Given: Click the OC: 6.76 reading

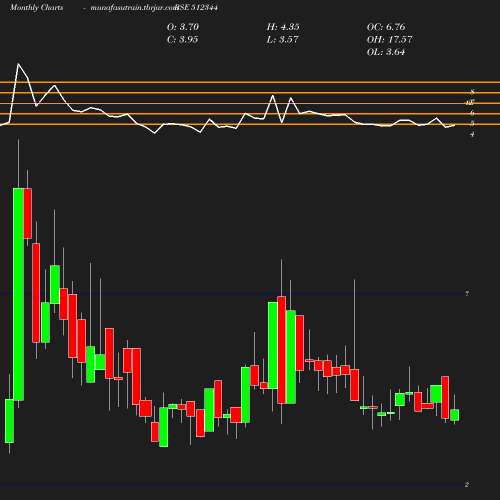Looking at the screenshot, I should coord(386,27).
